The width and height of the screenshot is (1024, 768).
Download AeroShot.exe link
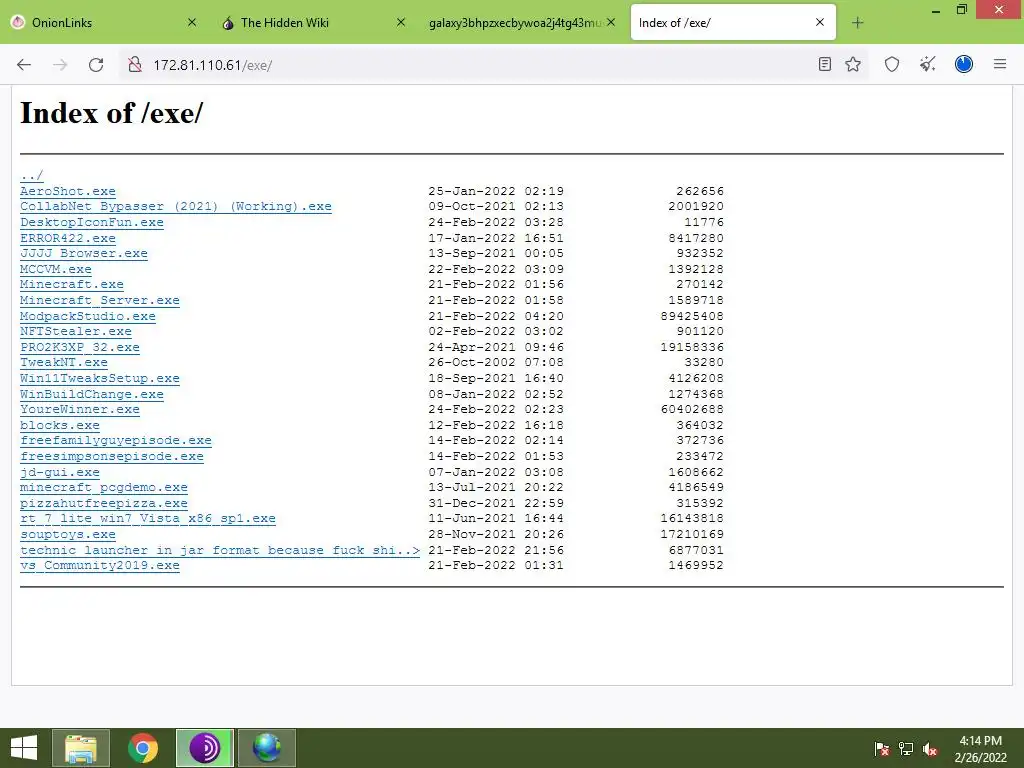pos(68,191)
